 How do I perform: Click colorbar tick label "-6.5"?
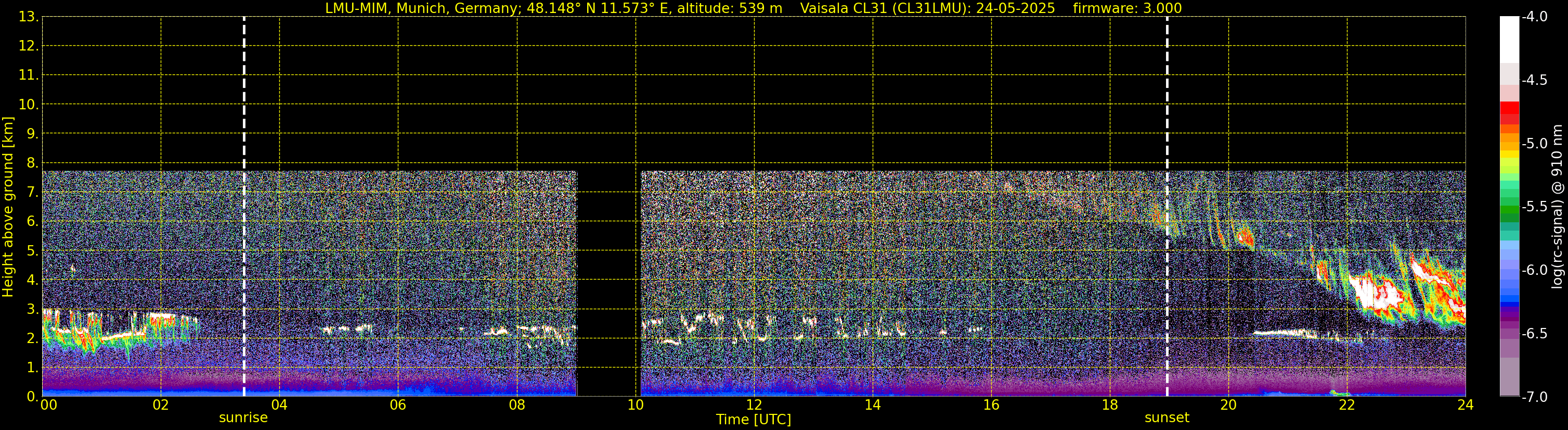pyautogui.click(x=1535, y=333)
